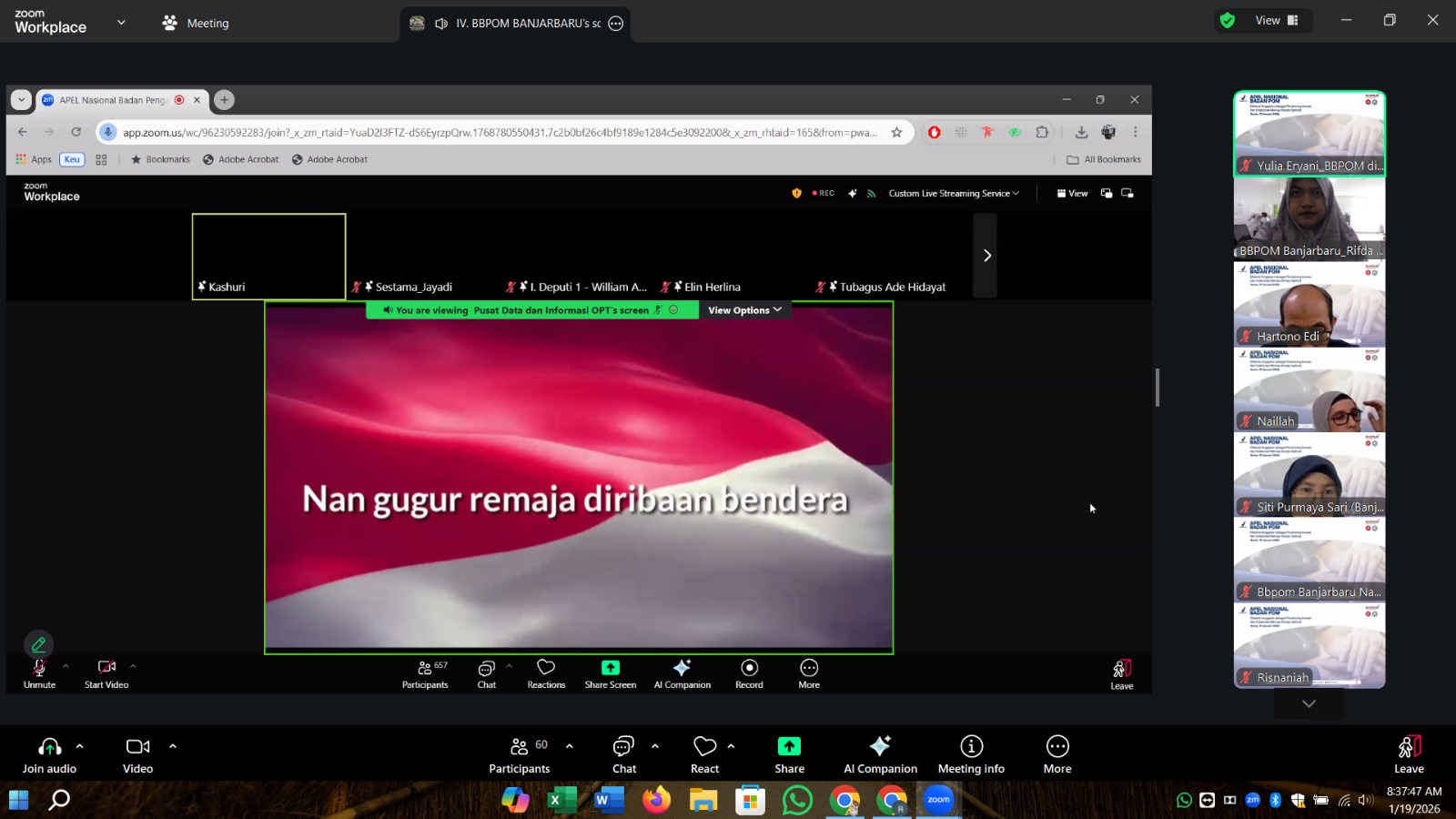Open the View layout menu

click(1278, 21)
